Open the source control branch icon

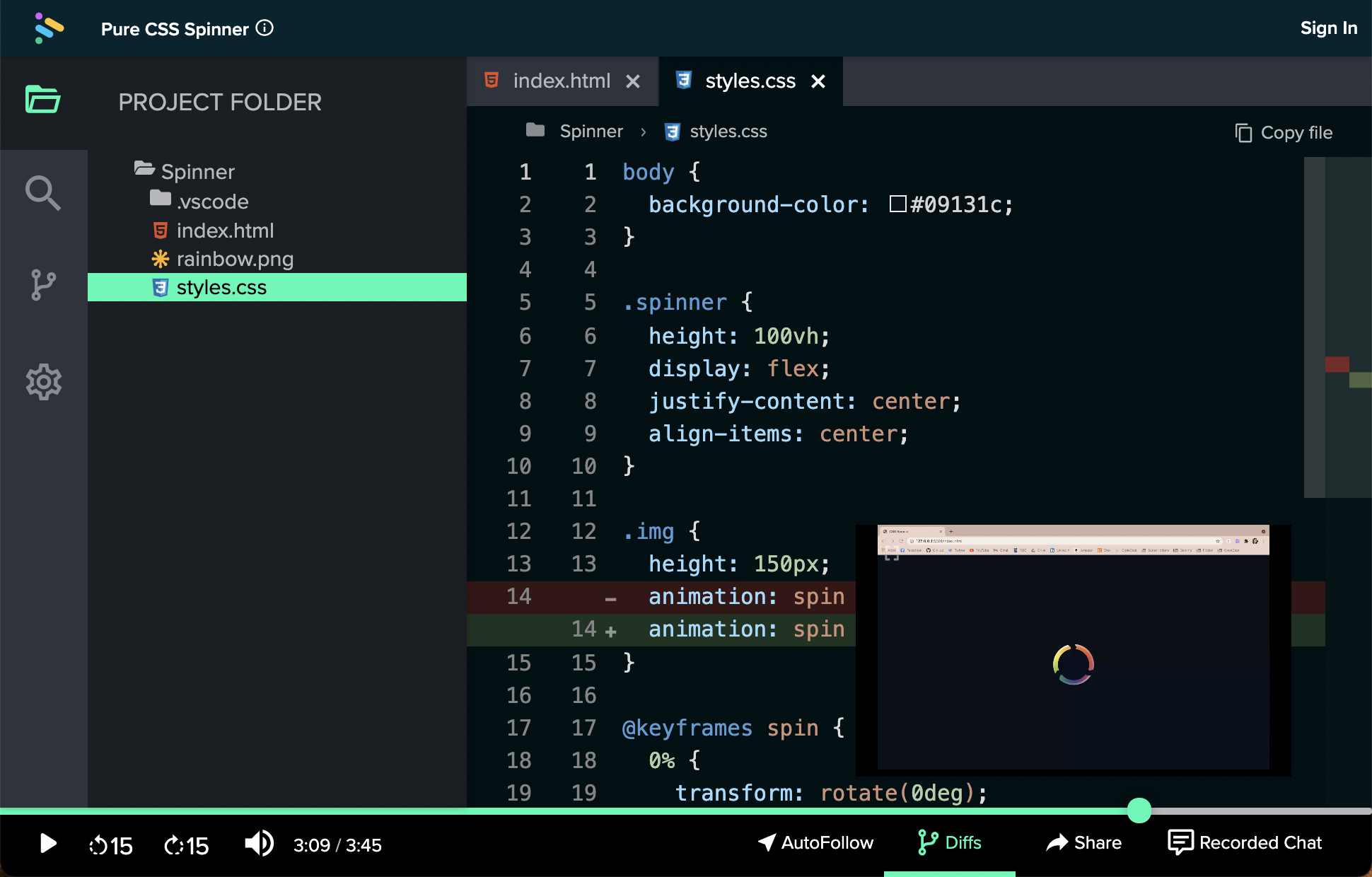click(42, 284)
